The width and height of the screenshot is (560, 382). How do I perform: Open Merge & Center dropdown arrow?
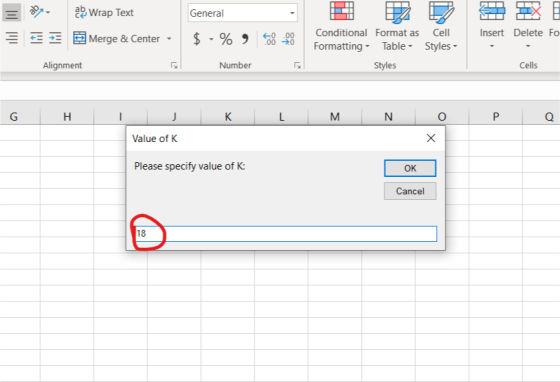169,38
